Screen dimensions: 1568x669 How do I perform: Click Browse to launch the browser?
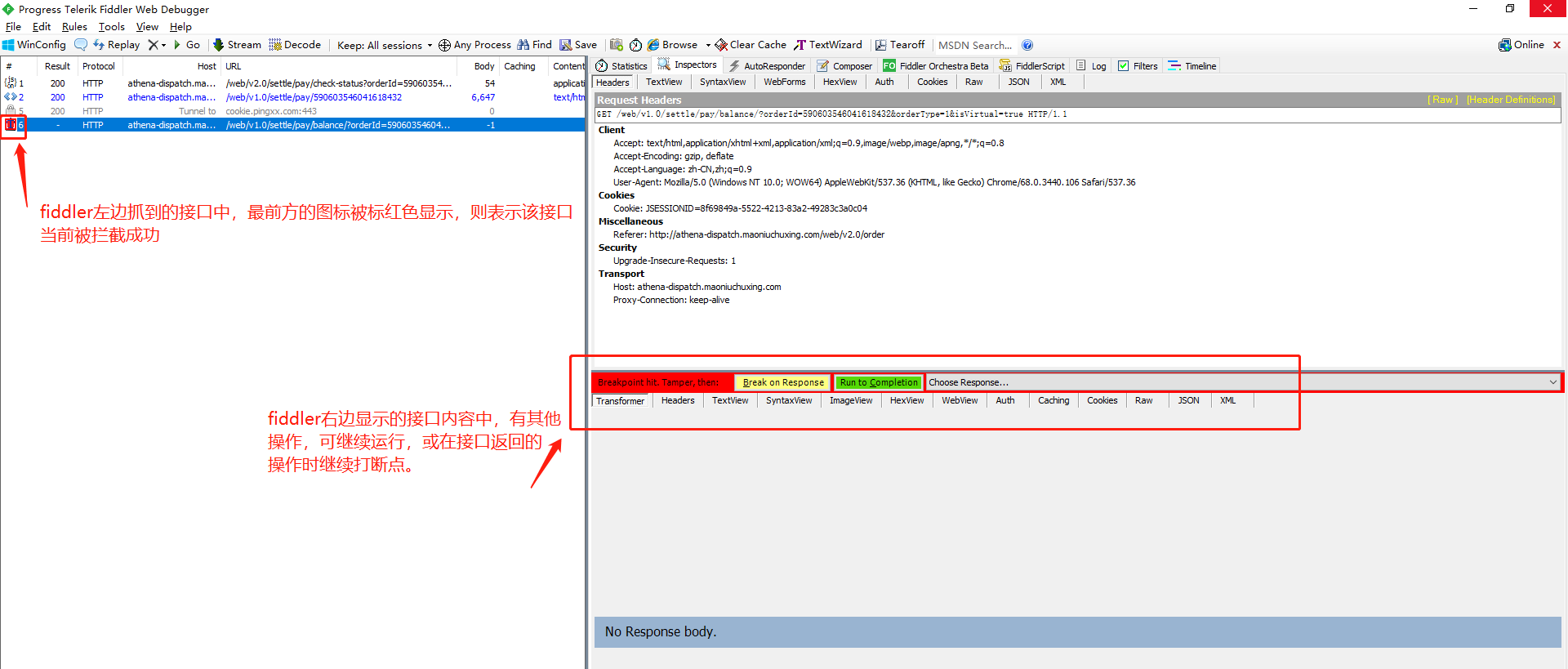(673, 45)
